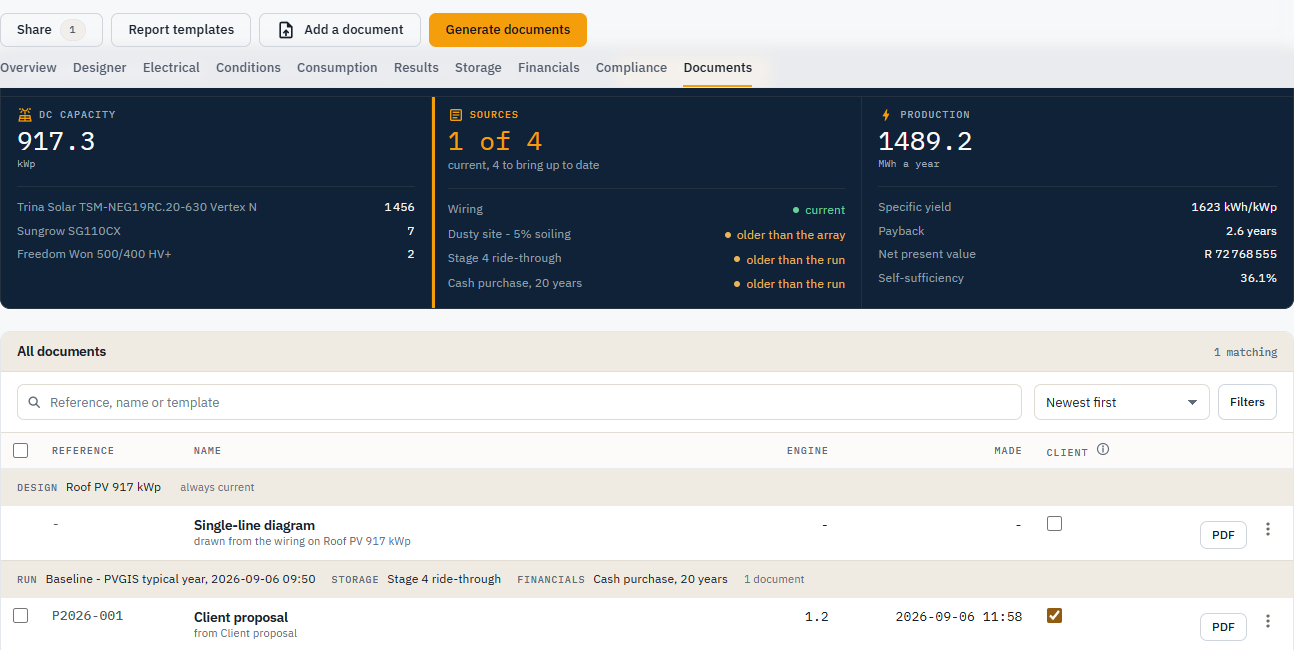Screen dimensions: 1294x650
Task: Click the Payback 2.6 years value
Action: [1251, 231]
